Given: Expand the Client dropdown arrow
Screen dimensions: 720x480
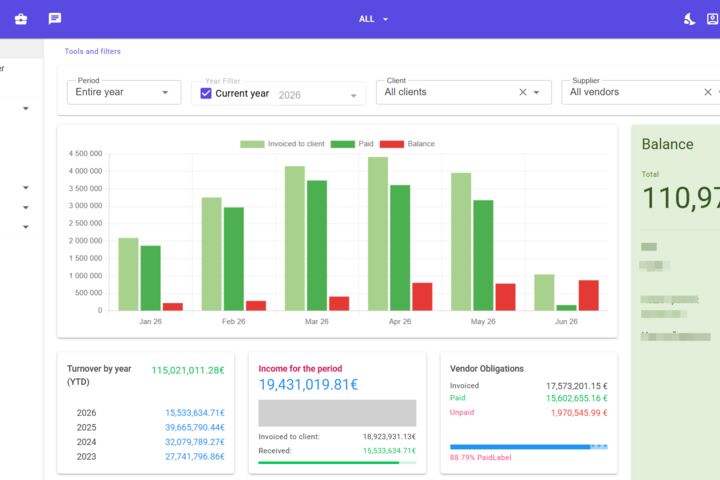Looking at the screenshot, I should [x=536, y=92].
